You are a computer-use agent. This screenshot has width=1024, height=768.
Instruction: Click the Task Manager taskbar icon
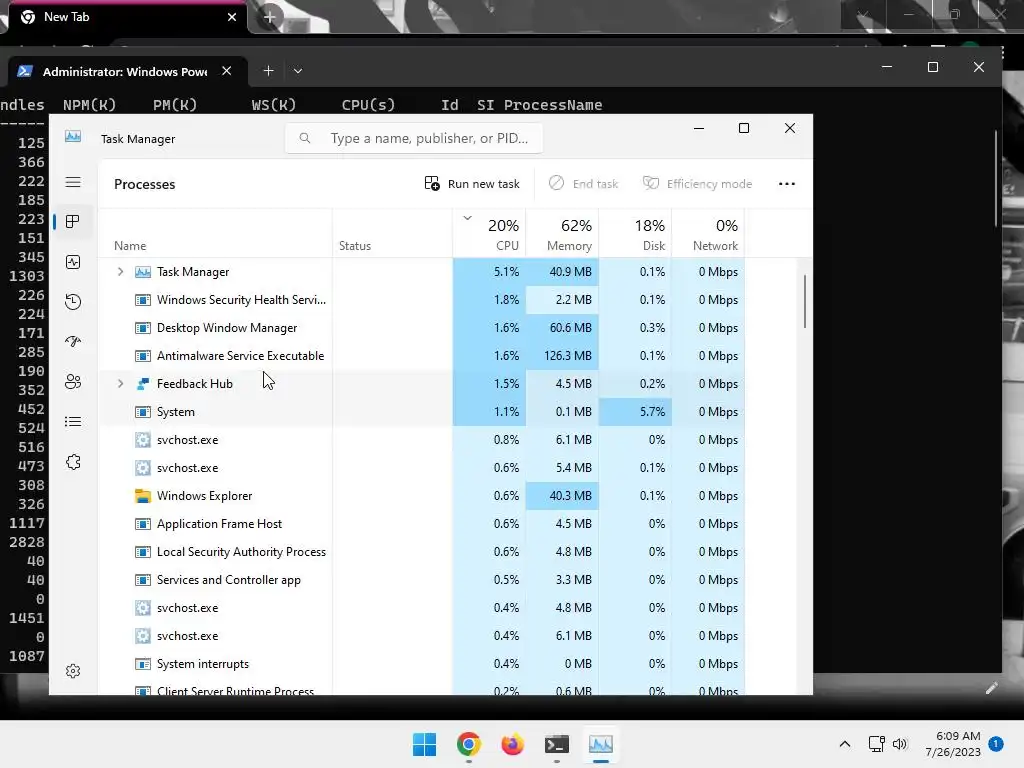coord(601,744)
